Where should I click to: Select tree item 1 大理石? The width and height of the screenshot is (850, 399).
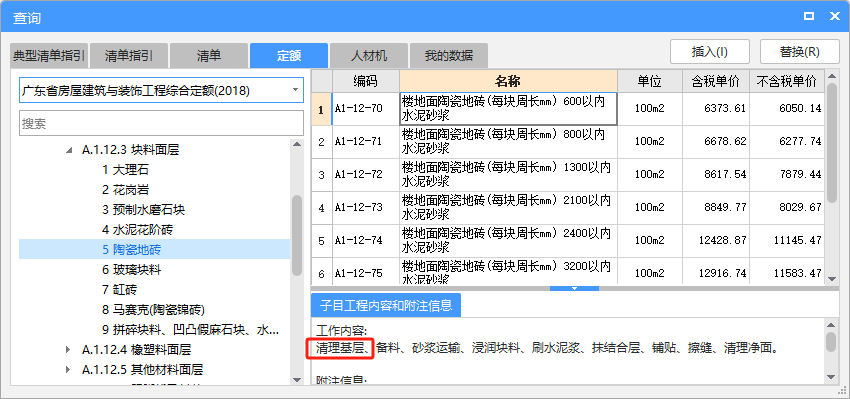click(x=125, y=170)
